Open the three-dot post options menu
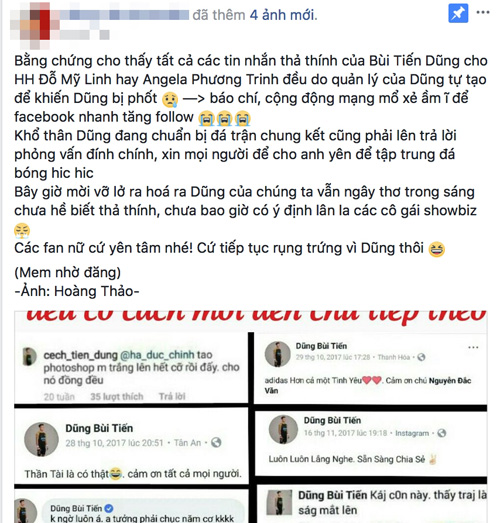The width and height of the screenshot is (500, 523). click(483, 13)
